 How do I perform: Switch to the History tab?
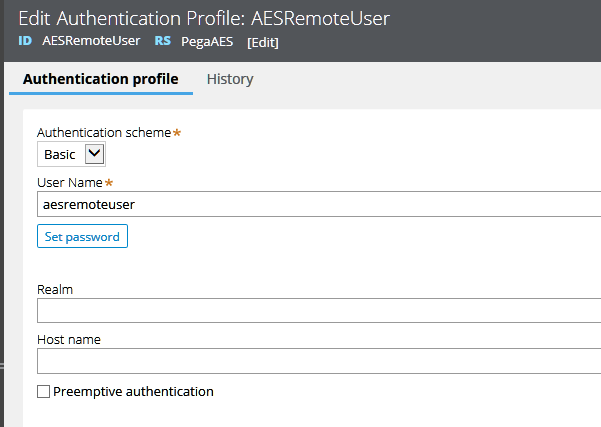(x=230, y=79)
